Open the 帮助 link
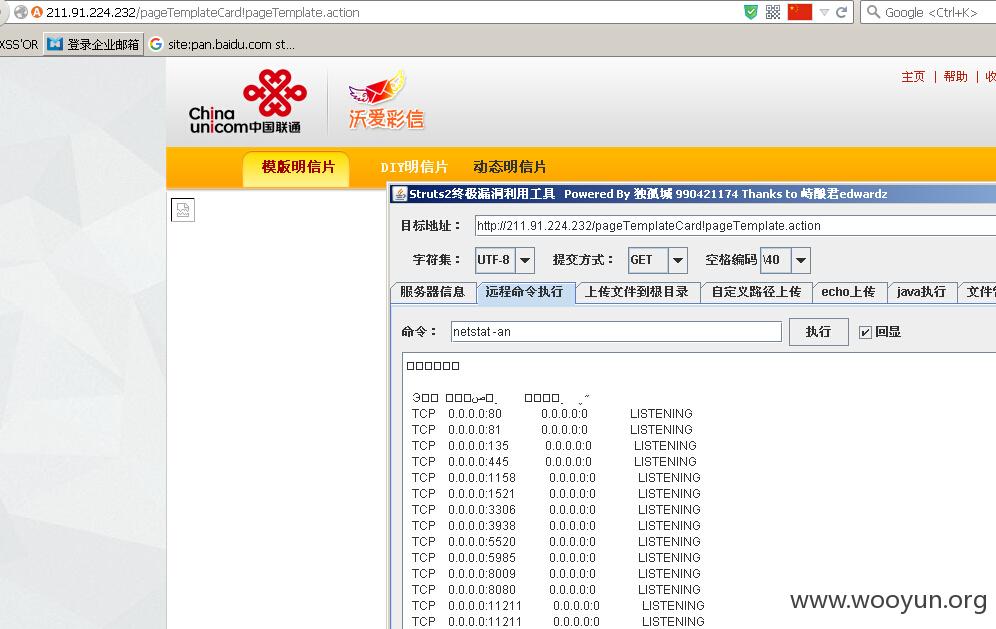The width and height of the screenshot is (996, 629). click(955, 76)
